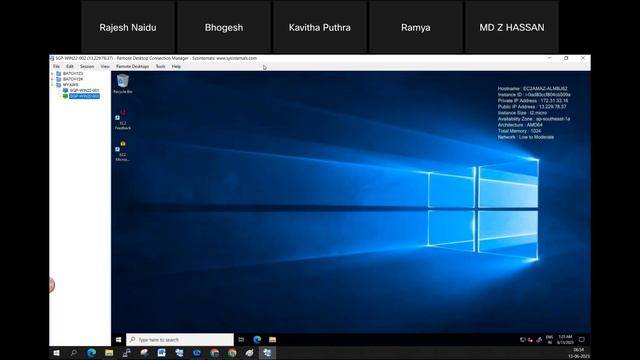Select the EC2 Microsoft shortcut icon

click(x=123, y=151)
